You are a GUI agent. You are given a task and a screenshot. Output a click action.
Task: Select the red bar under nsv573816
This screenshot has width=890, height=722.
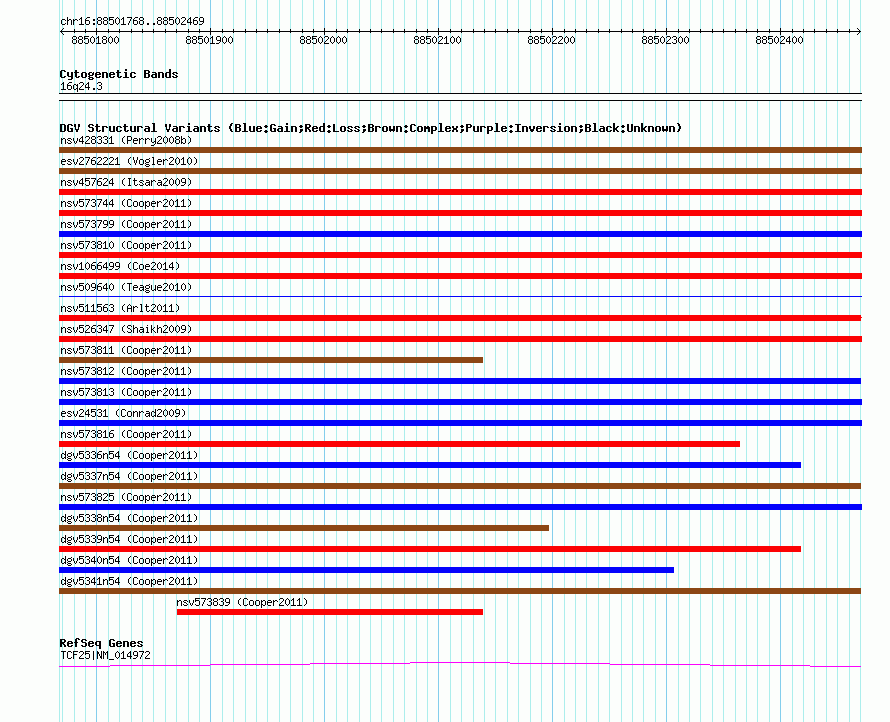(400, 444)
